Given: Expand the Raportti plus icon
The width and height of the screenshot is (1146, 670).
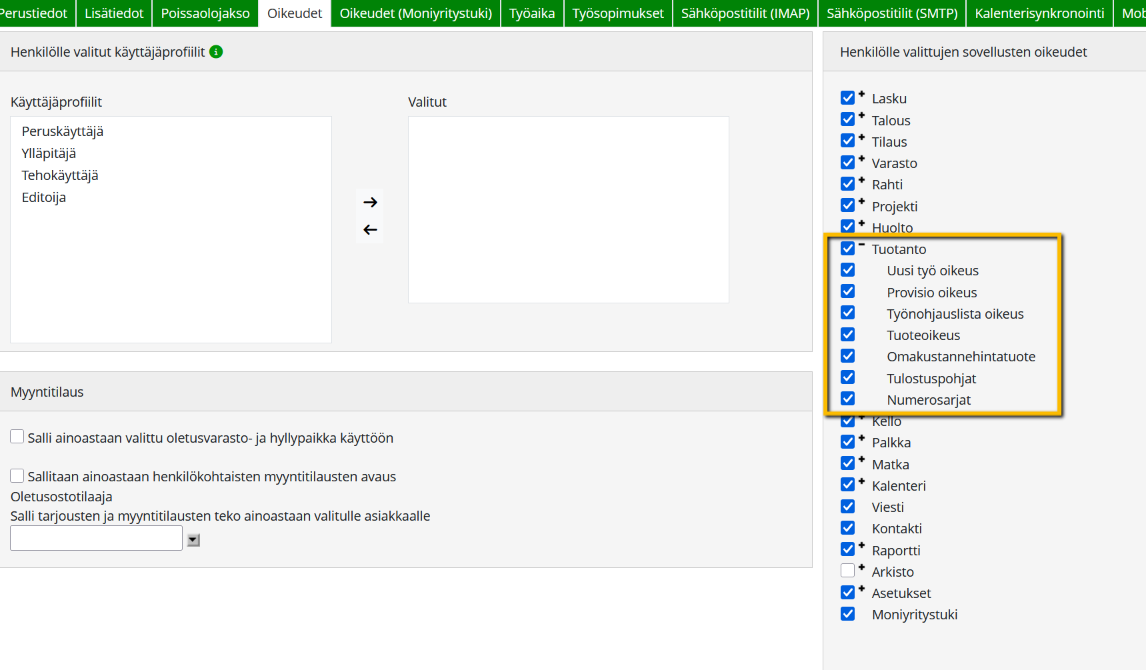Looking at the screenshot, I should [862, 546].
